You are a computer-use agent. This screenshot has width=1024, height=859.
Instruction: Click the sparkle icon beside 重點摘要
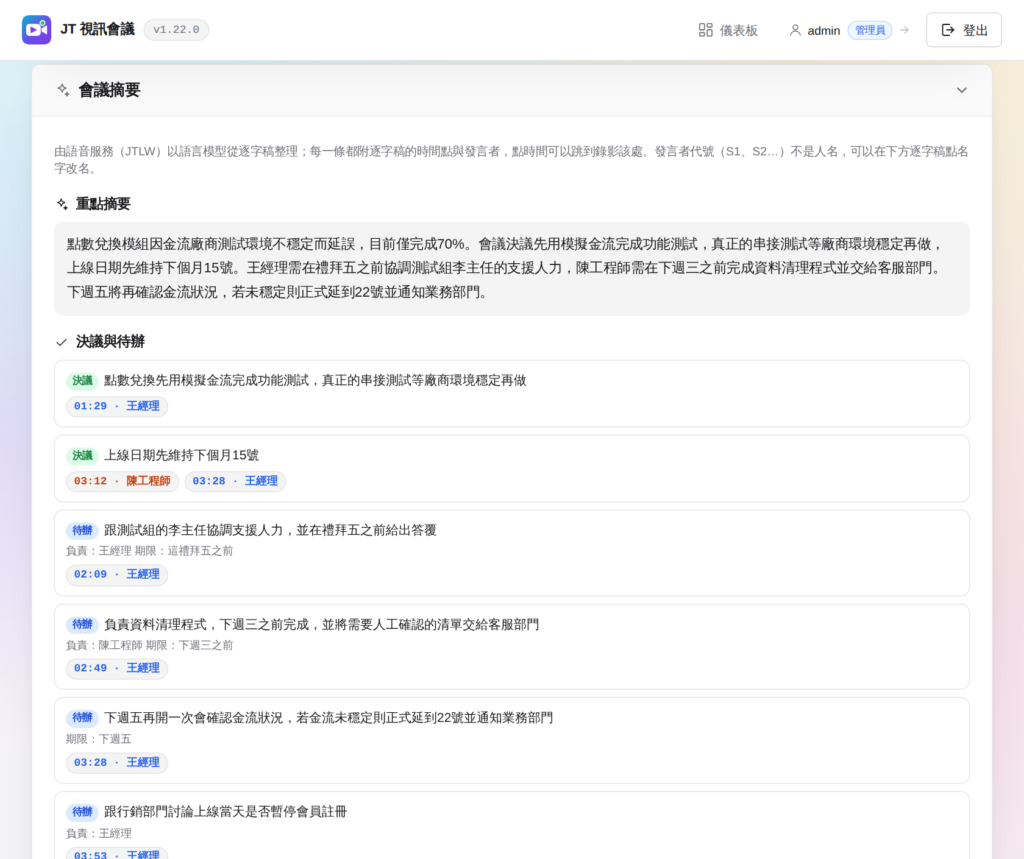62,204
